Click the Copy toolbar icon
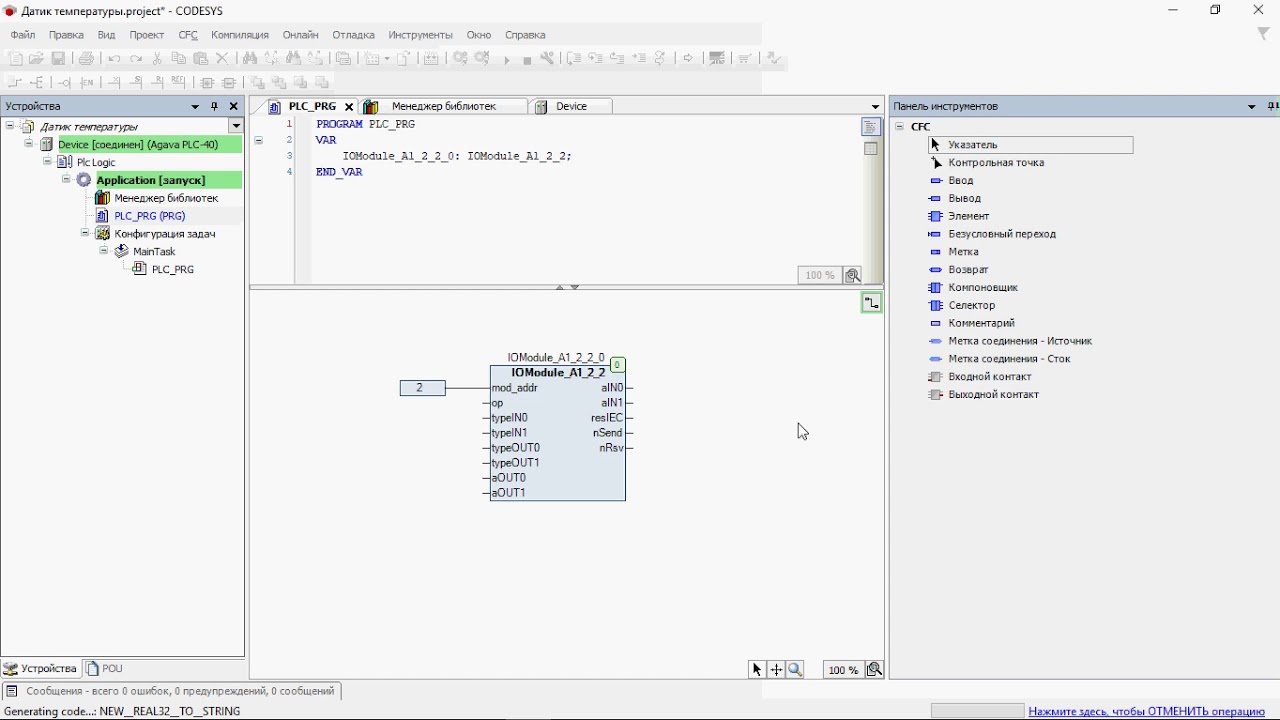 click(x=179, y=59)
